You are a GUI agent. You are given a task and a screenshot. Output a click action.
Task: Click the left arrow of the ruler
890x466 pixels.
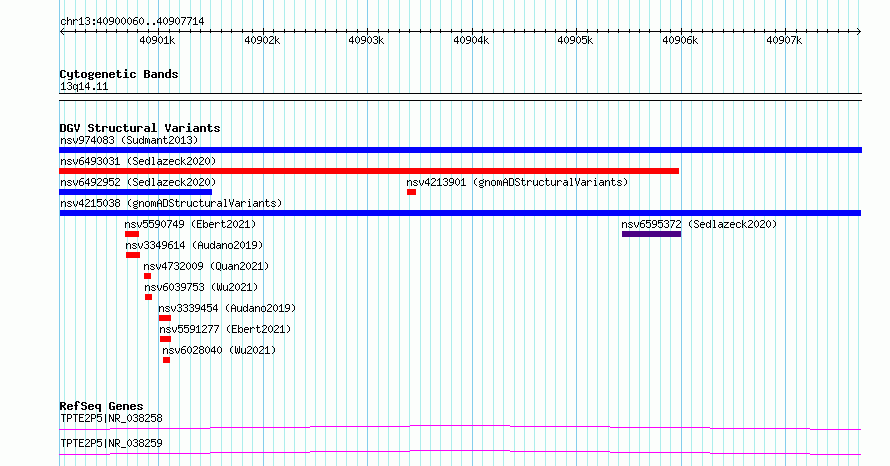pos(62,32)
